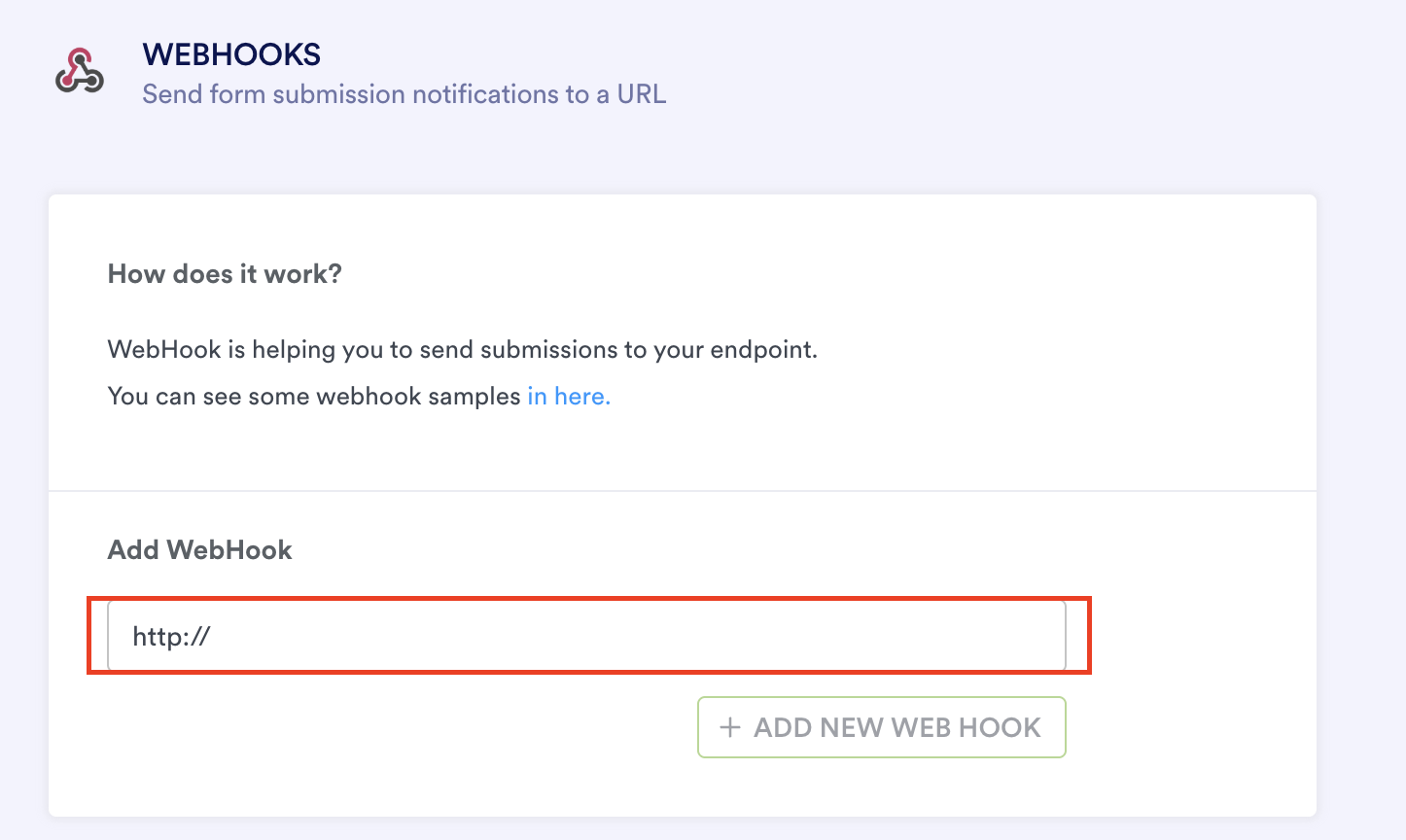Click the "How does it work?" heading

click(225, 274)
